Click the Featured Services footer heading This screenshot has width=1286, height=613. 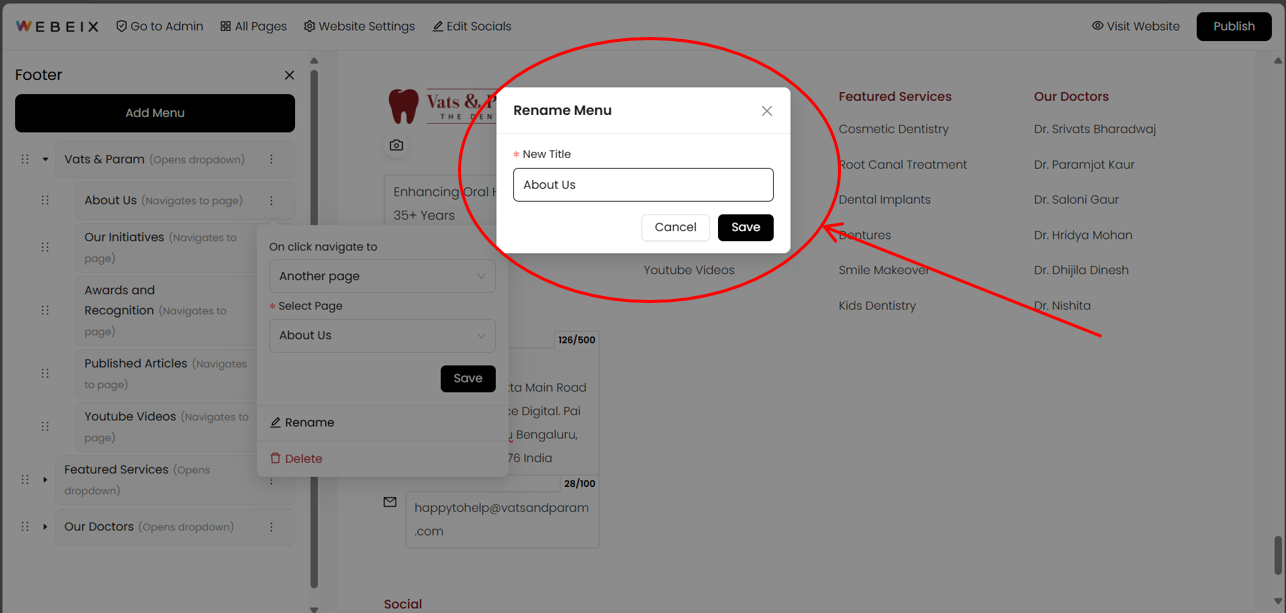tap(895, 97)
